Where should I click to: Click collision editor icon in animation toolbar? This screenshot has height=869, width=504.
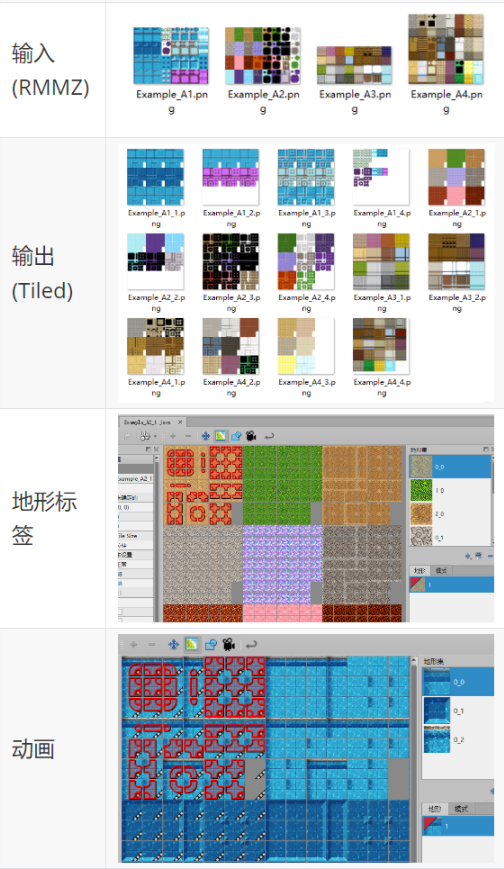(x=211, y=645)
